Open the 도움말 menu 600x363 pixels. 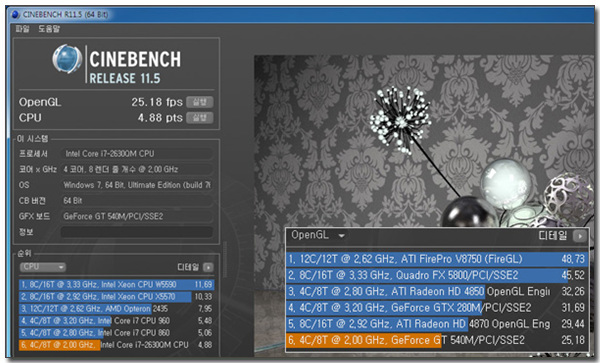pyautogui.click(x=49, y=29)
